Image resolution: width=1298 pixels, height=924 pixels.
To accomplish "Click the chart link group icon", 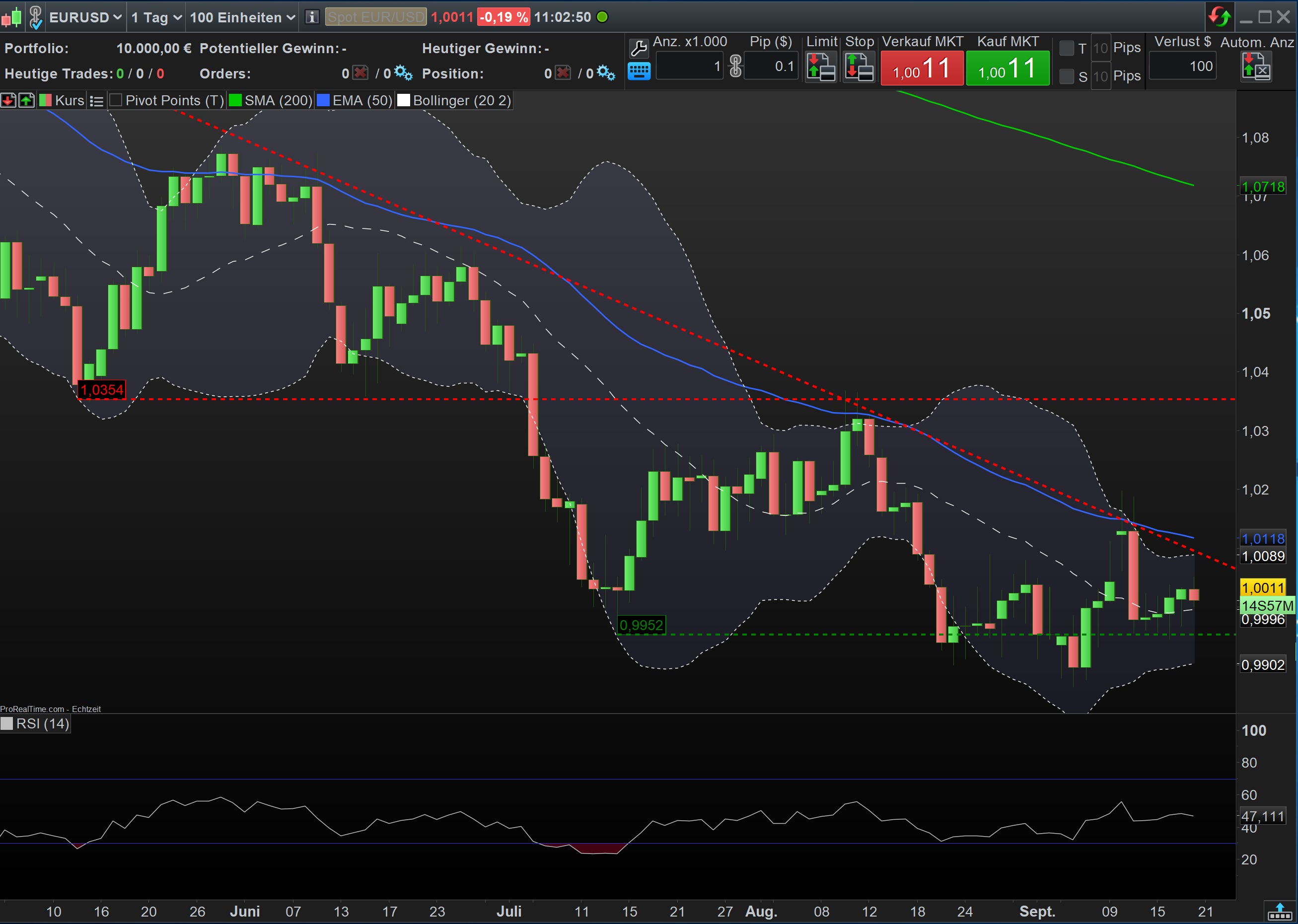I will pos(35,17).
